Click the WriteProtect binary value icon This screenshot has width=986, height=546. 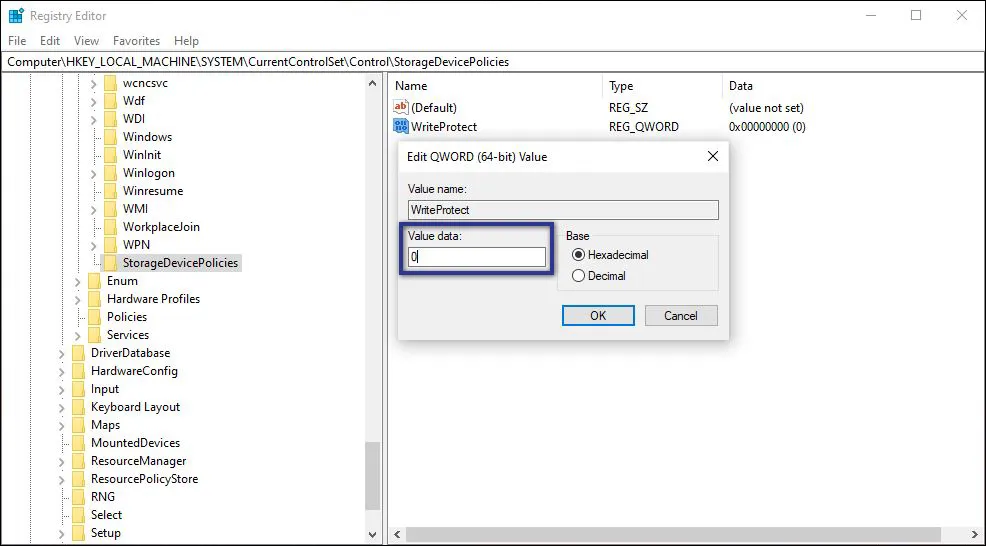(x=401, y=126)
